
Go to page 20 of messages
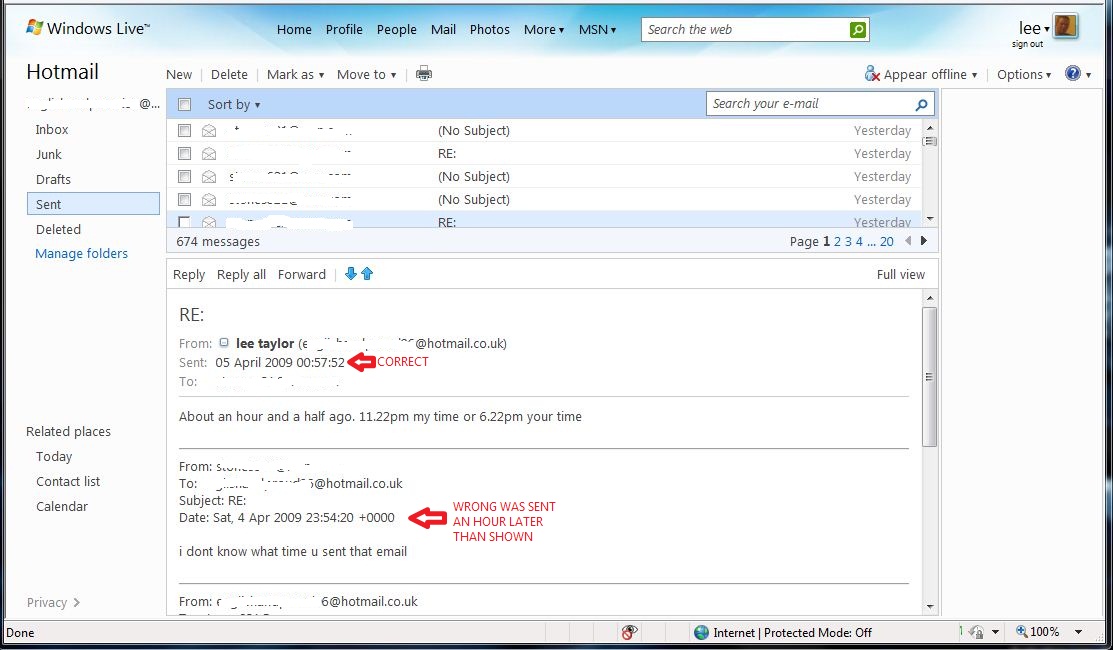pyautogui.click(x=887, y=241)
